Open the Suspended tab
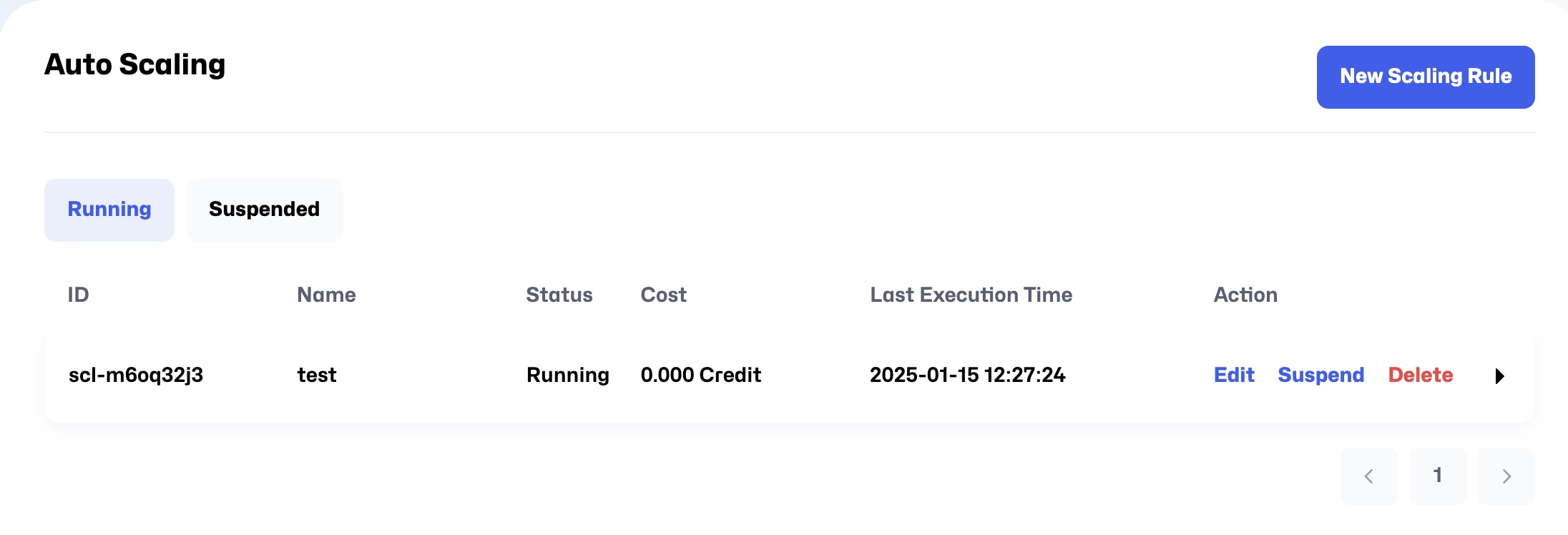This screenshot has height=535, width=1568. [264, 210]
